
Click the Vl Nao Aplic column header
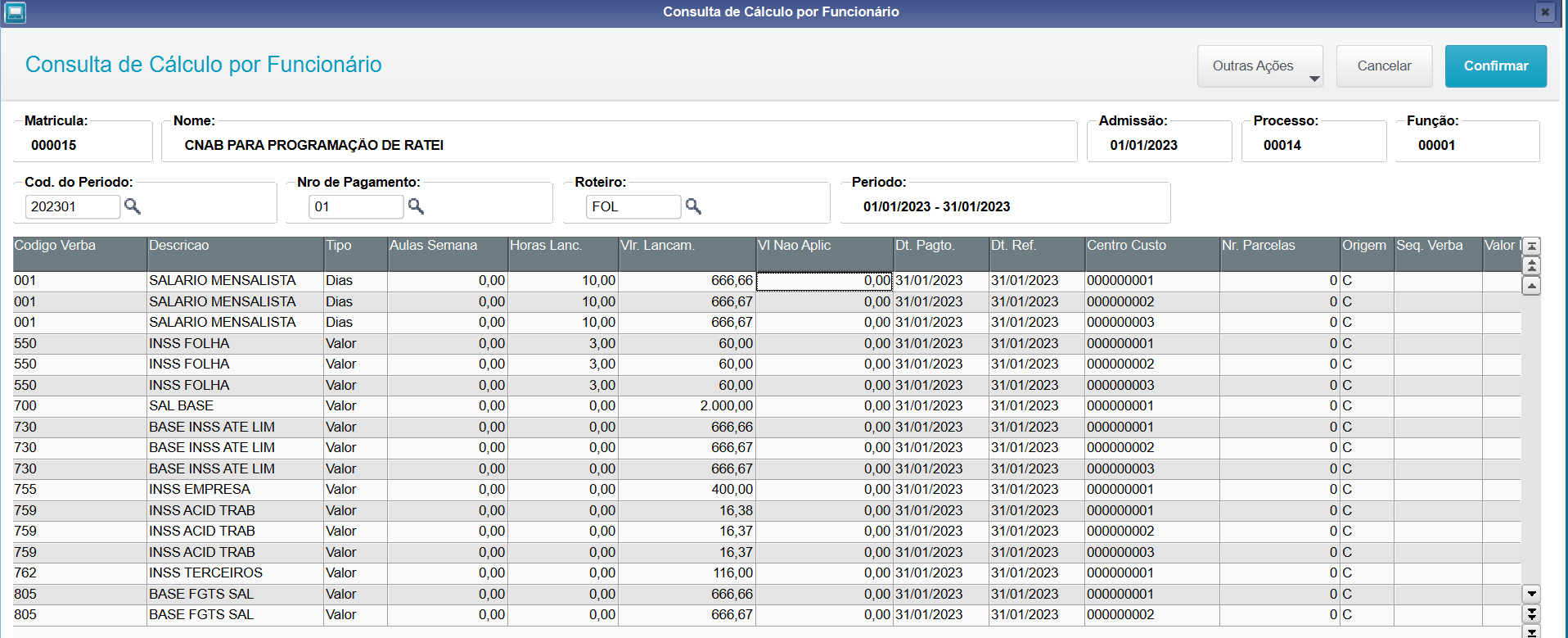pyautogui.click(x=825, y=254)
